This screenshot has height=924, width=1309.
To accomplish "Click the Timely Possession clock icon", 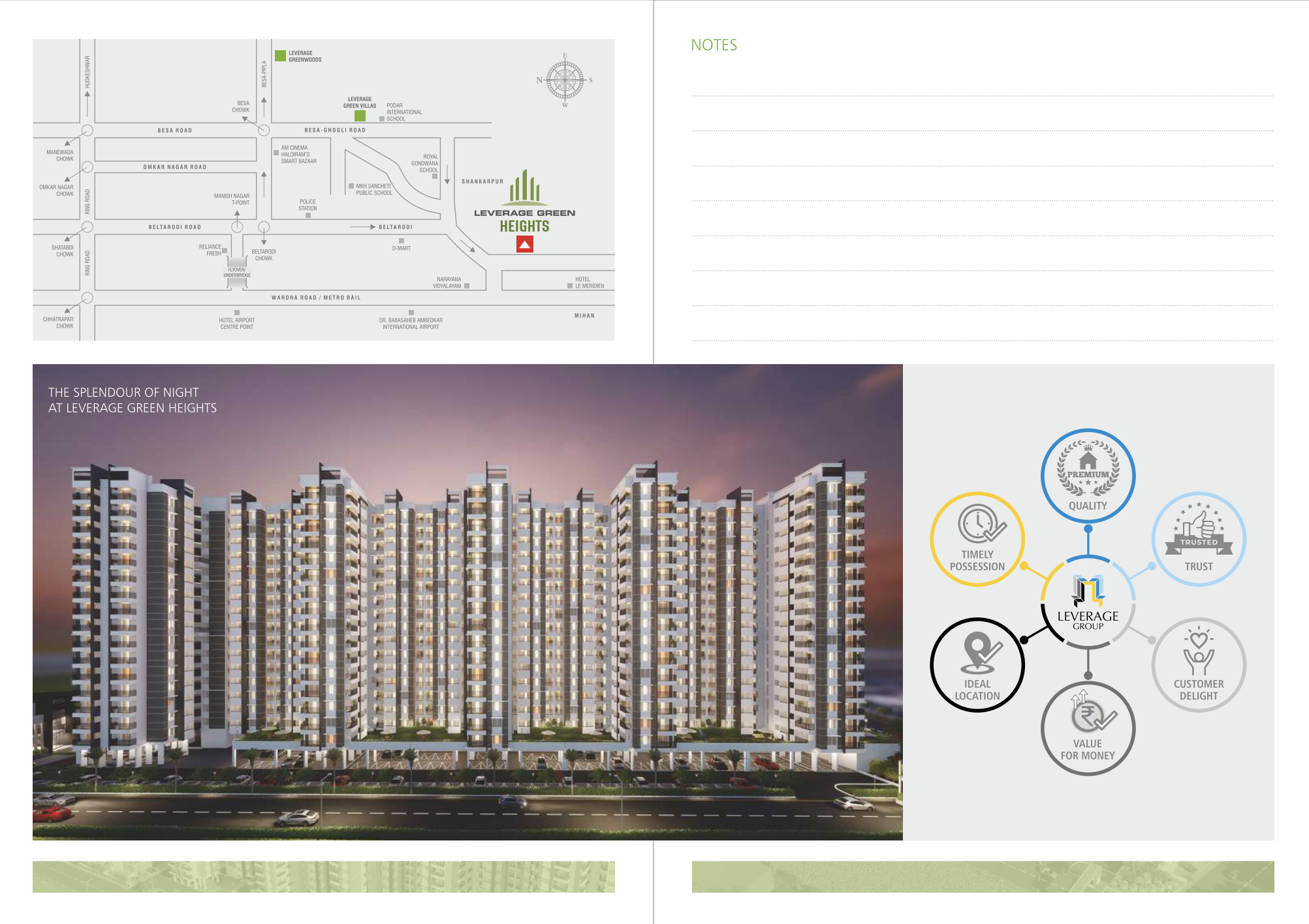I will coord(981,524).
